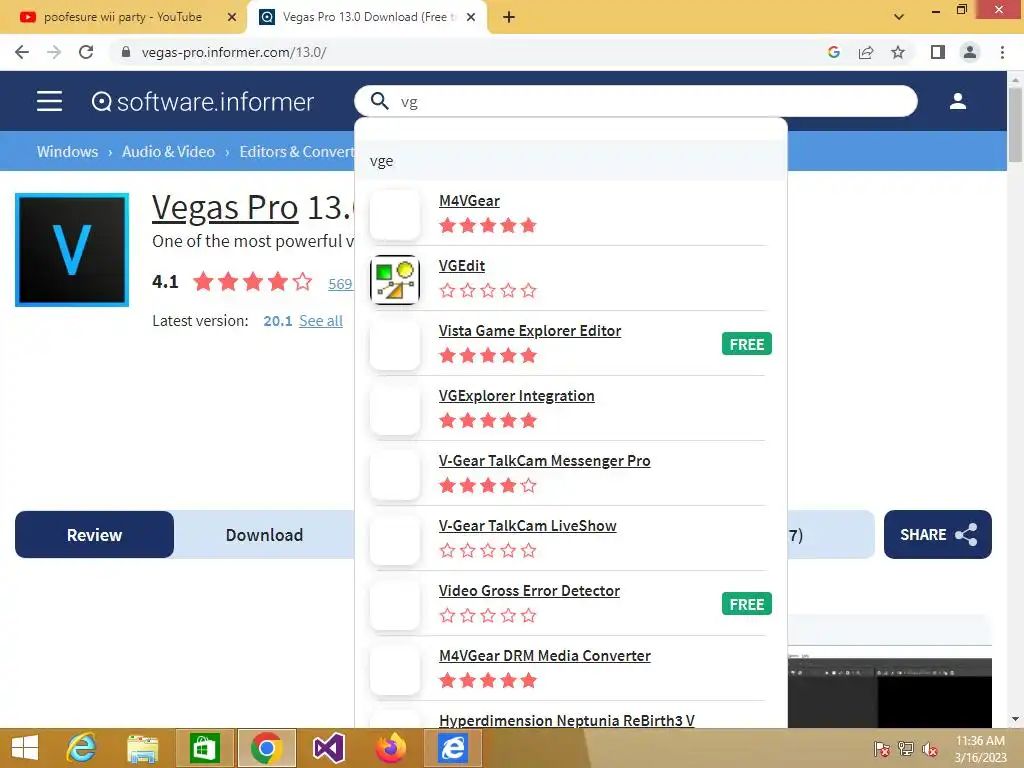Viewport: 1024px width, 768px height.
Task: Open V-Gear TalkCam LiveShow result
Action: [528, 526]
